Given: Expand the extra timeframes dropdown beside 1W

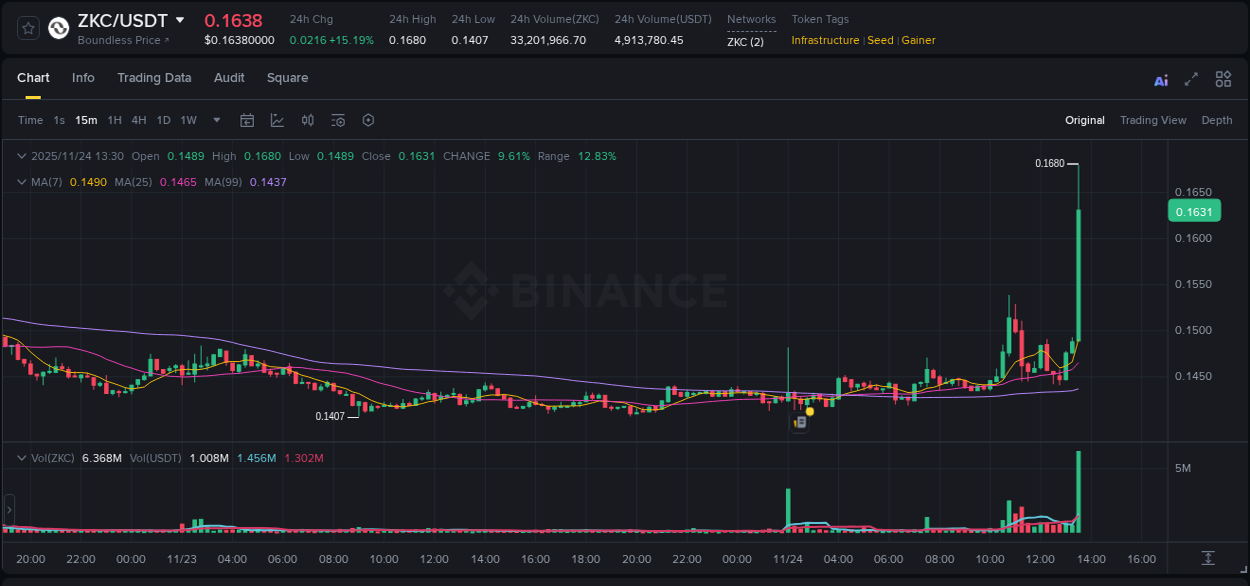Looking at the screenshot, I should coord(216,120).
